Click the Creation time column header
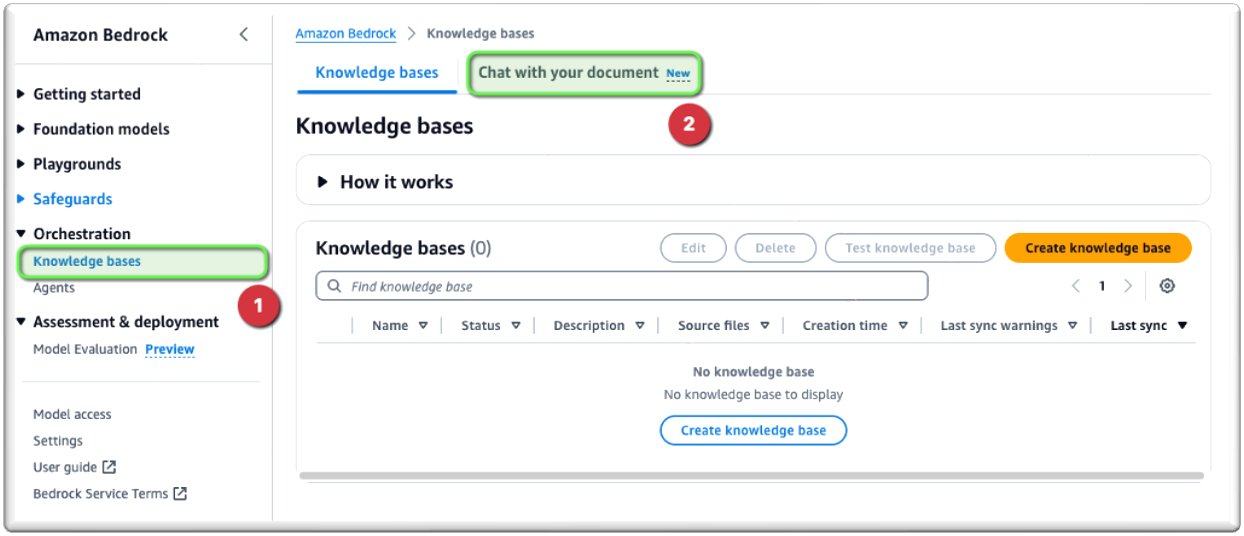Screen dimensions: 1244x536 point(845,326)
